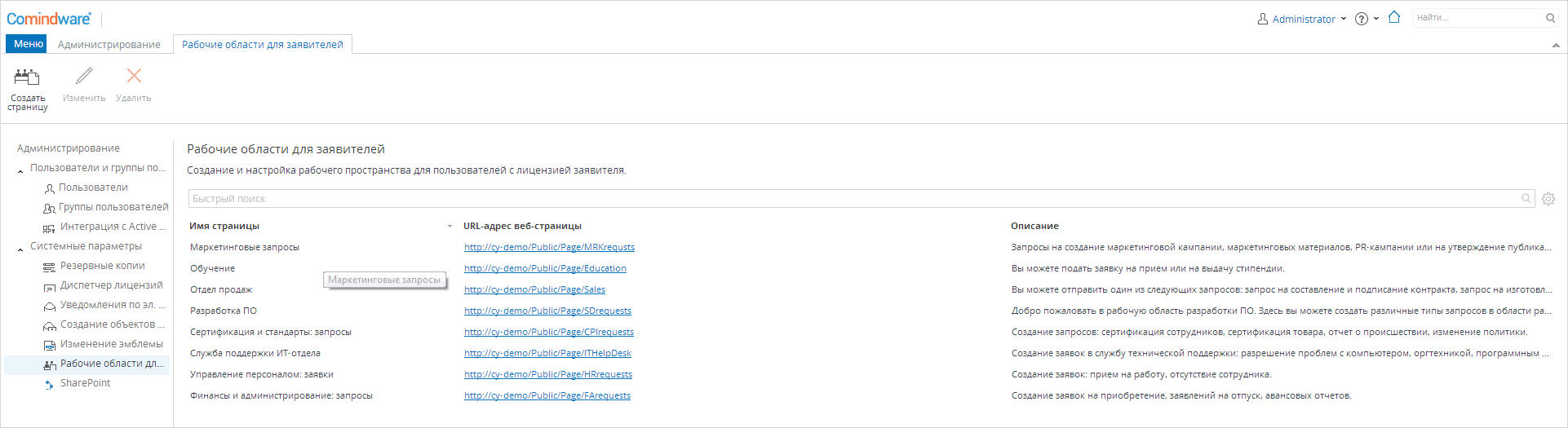This screenshot has height=428, width=1568.
Task: Go to the home icon
Action: pyautogui.click(x=1394, y=17)
